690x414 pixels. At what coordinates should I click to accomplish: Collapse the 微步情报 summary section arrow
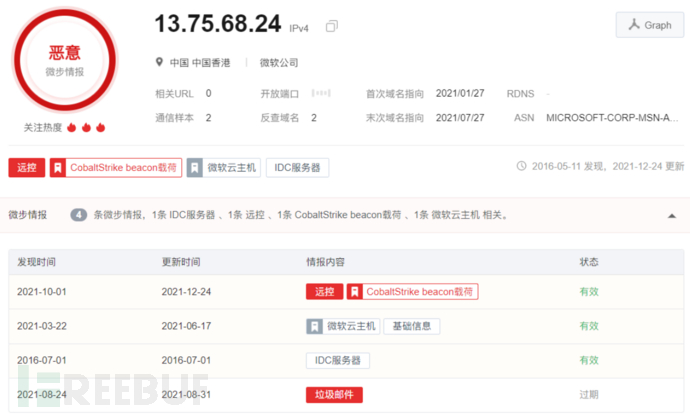(x=672, y=216)
